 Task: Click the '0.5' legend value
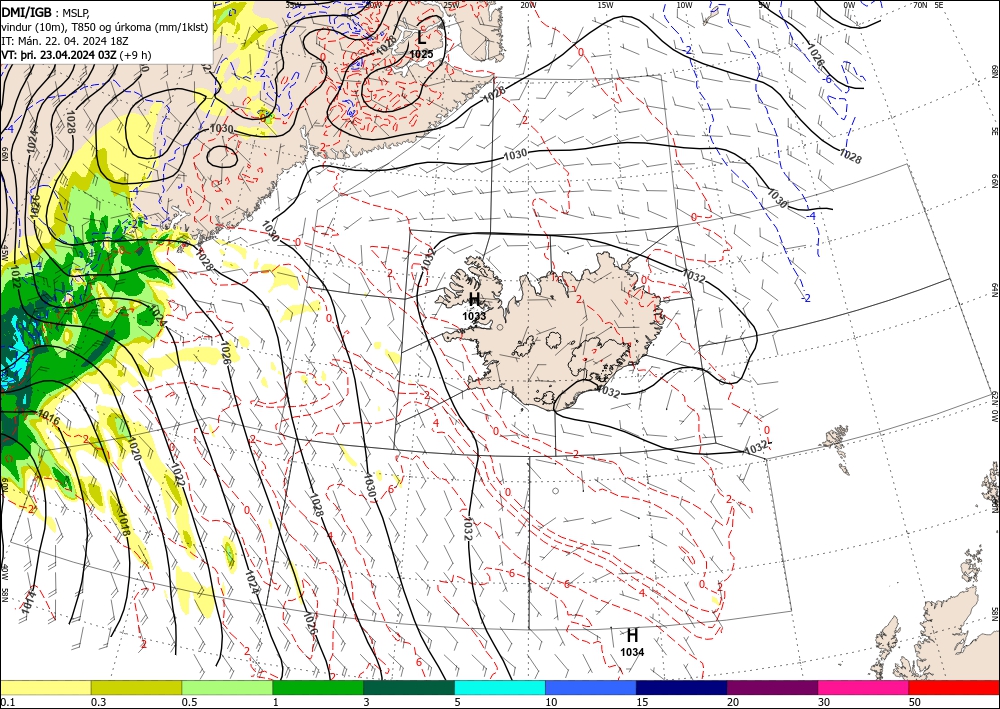(x=189, y=702)
